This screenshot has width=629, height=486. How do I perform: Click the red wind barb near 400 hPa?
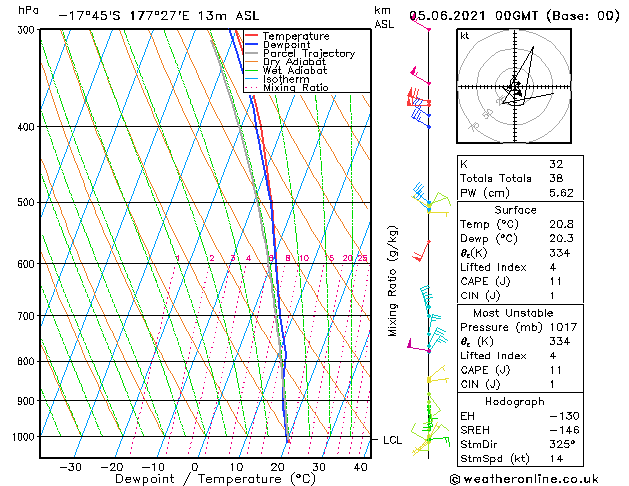(417, 100)
